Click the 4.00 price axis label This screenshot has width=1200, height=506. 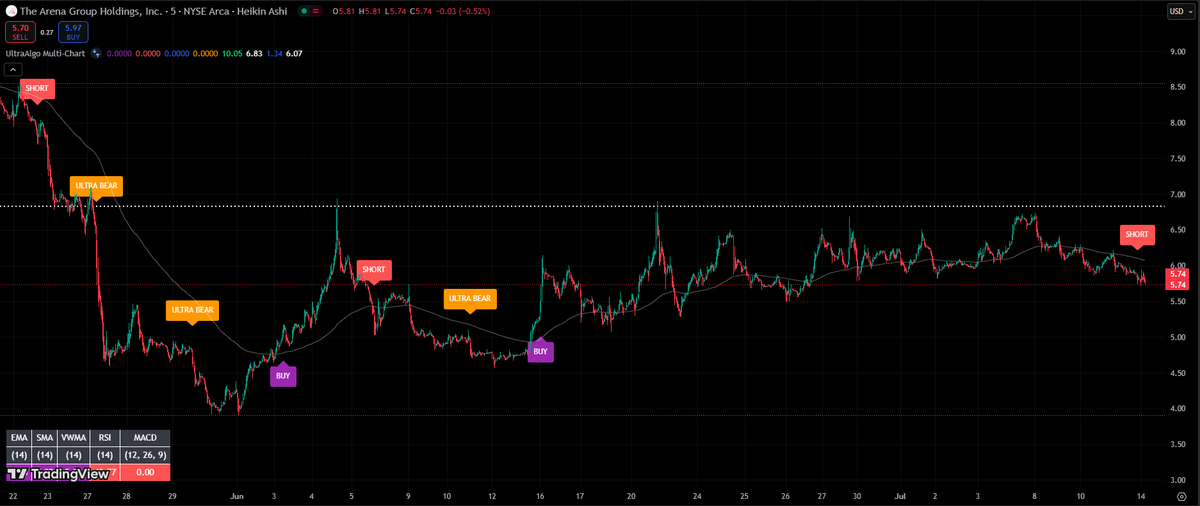1177,408
